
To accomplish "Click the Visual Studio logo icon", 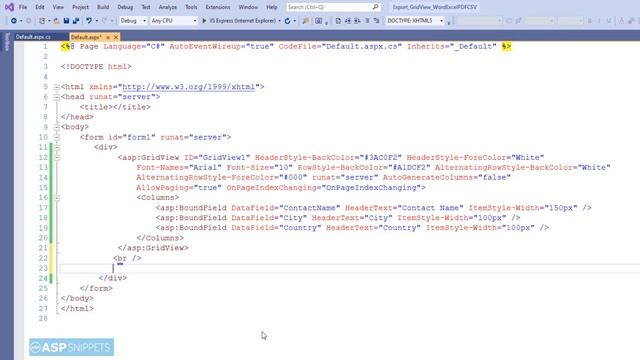I will point(9,7).
